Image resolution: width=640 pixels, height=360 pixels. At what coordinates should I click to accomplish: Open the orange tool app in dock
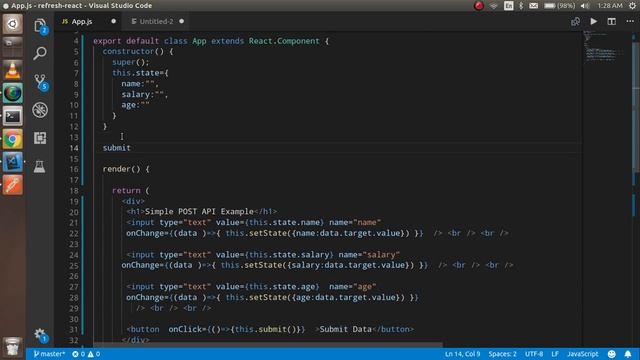pos(13,185)
